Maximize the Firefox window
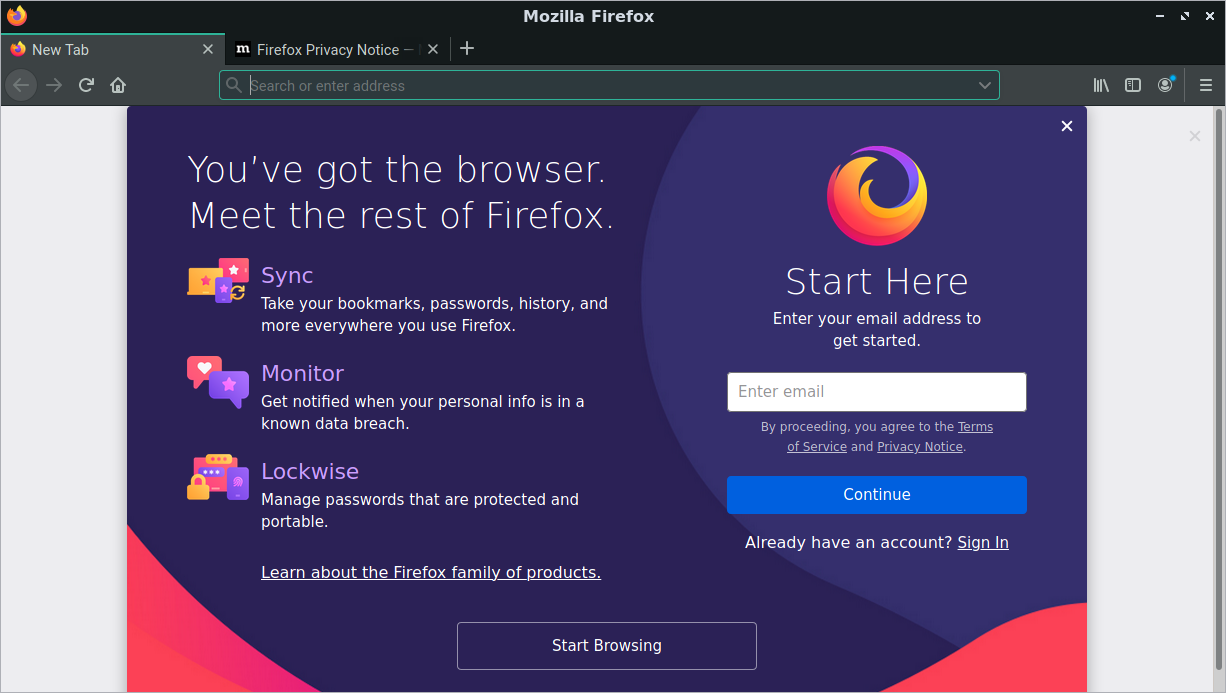The image size is (1226, 693). [1185, 16]
